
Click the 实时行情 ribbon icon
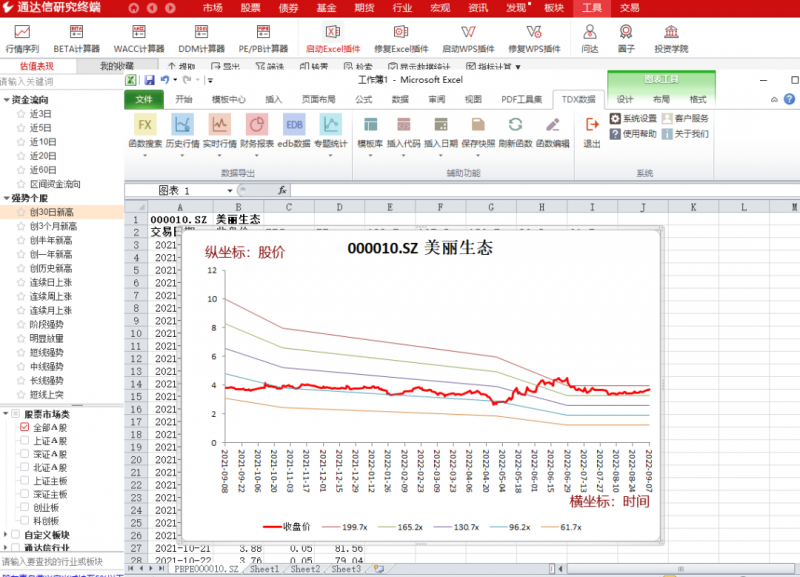(x=219, y=124)
